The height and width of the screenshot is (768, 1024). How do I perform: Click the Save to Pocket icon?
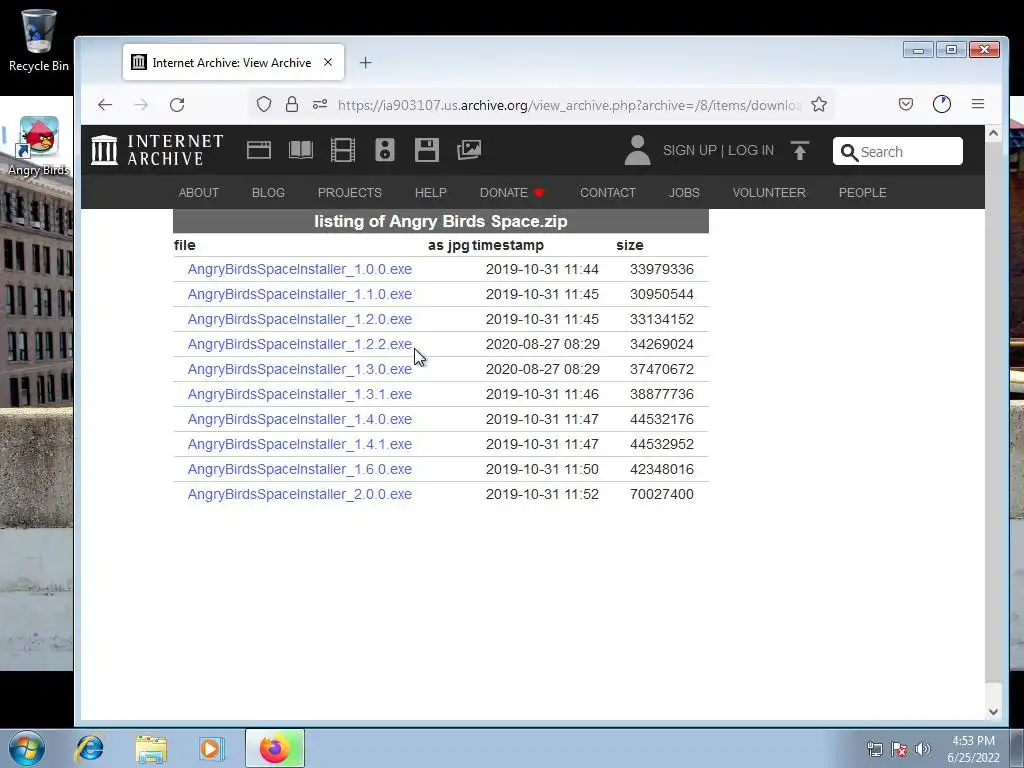[906, 104]
